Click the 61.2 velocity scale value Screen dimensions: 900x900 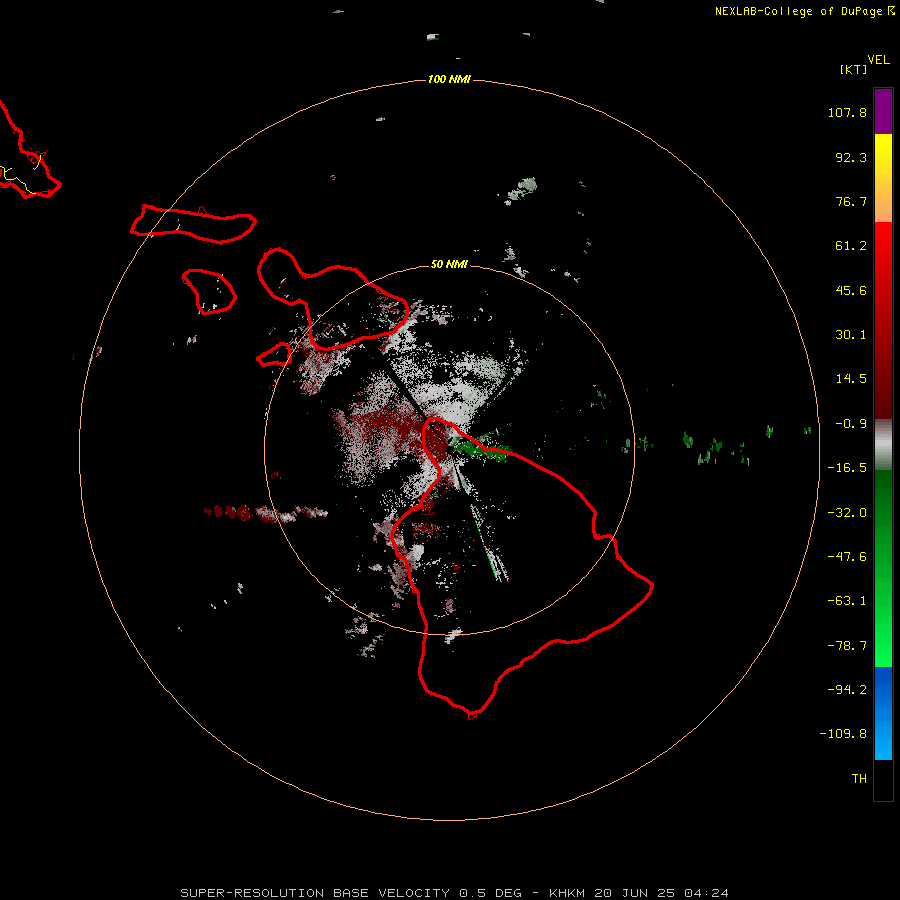click(851, 246)
